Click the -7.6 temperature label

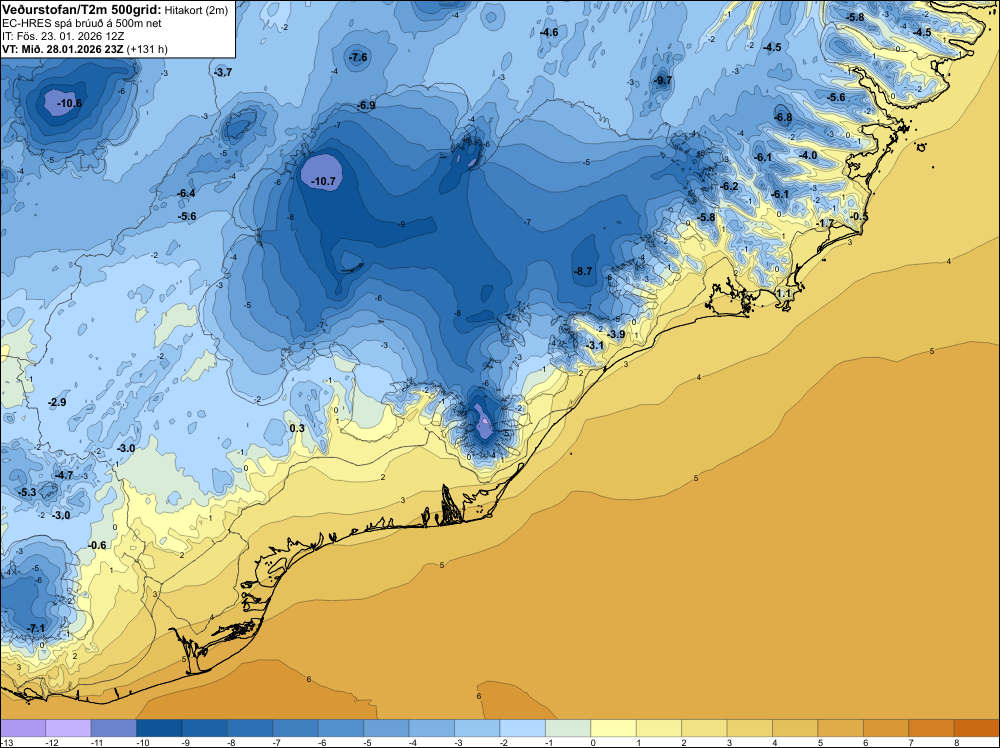point(358,57)
